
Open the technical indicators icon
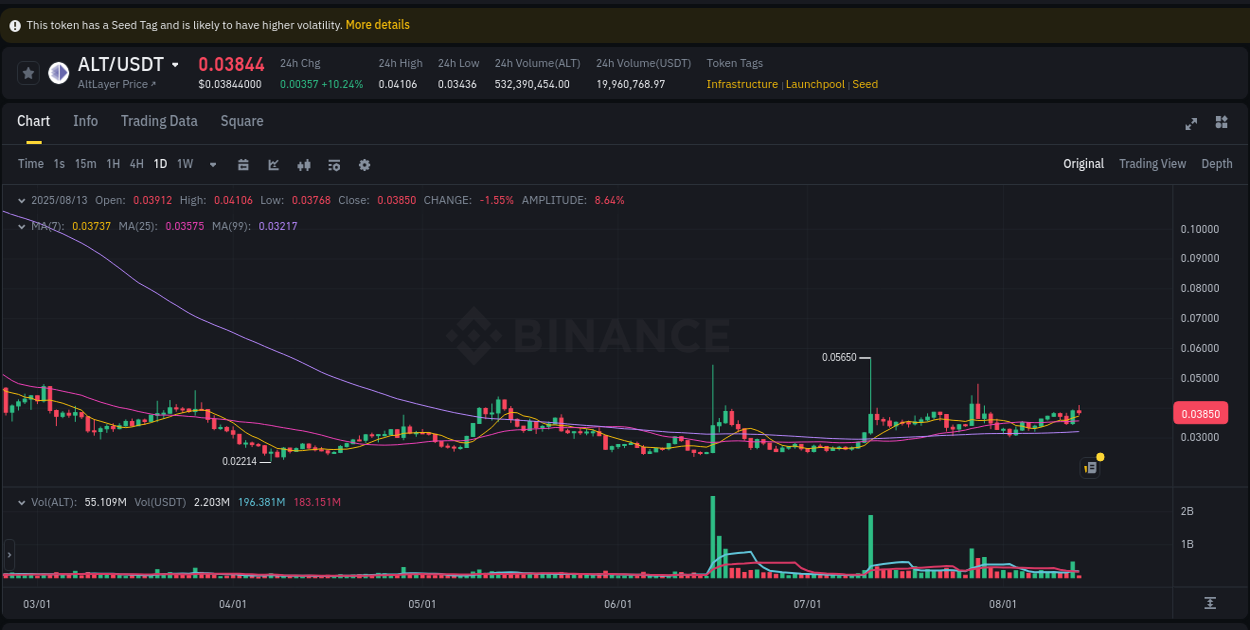click(x=334, y=163)
